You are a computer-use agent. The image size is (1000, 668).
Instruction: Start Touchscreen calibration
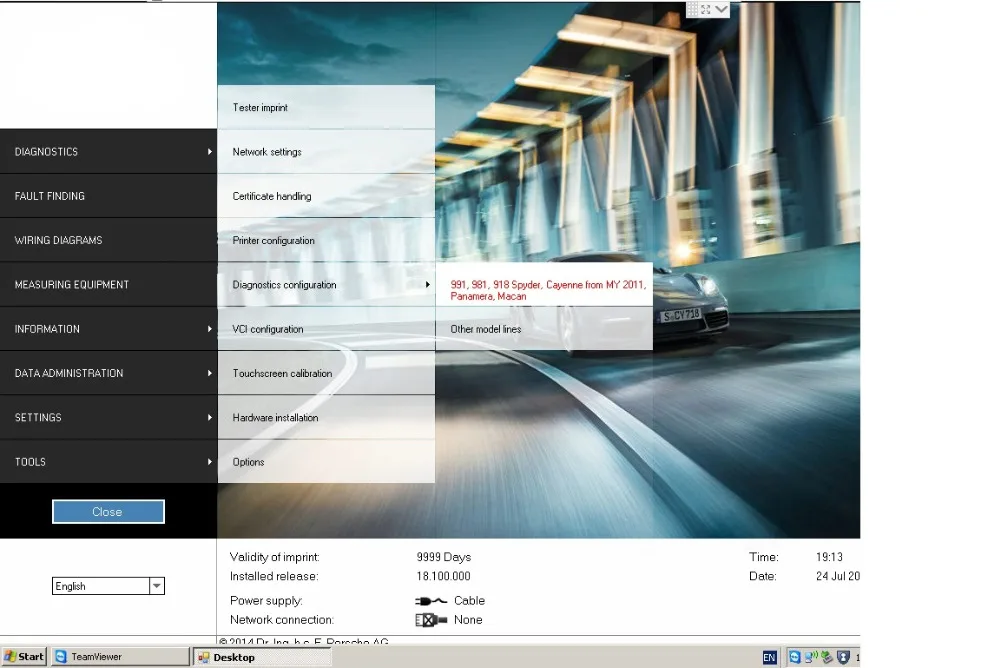[326, 373]
